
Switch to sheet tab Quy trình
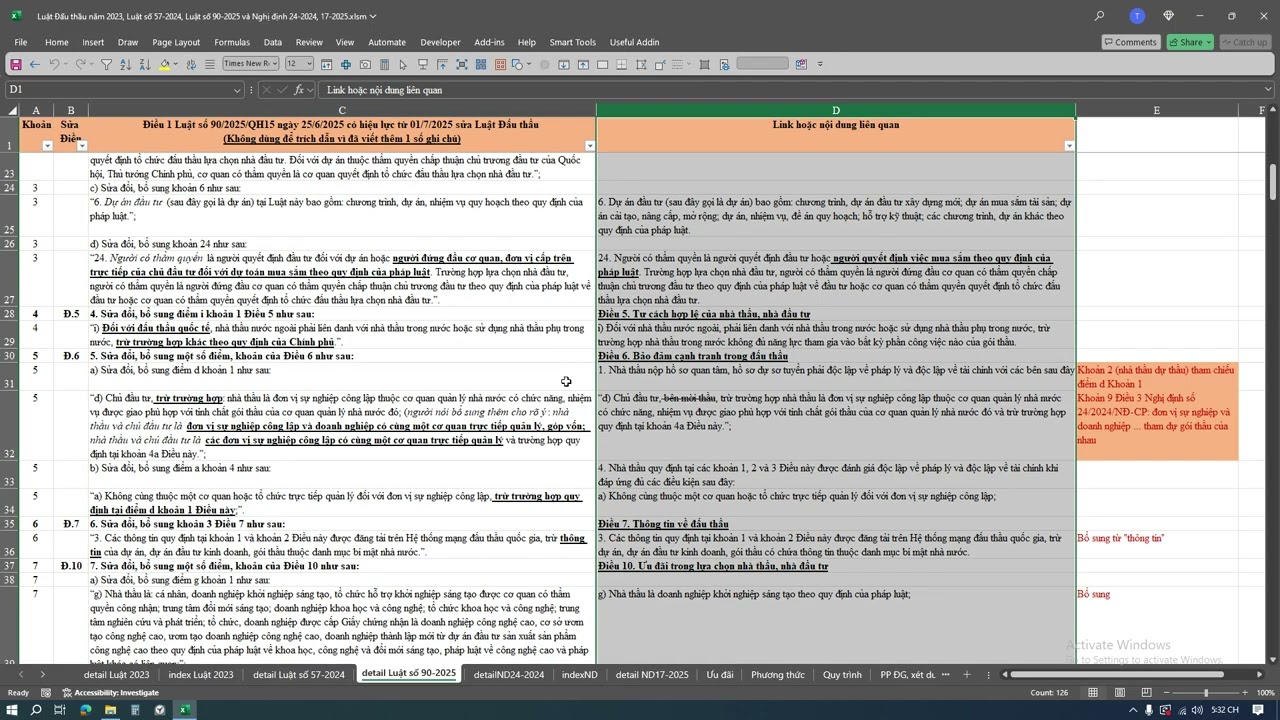pos(842,675)
